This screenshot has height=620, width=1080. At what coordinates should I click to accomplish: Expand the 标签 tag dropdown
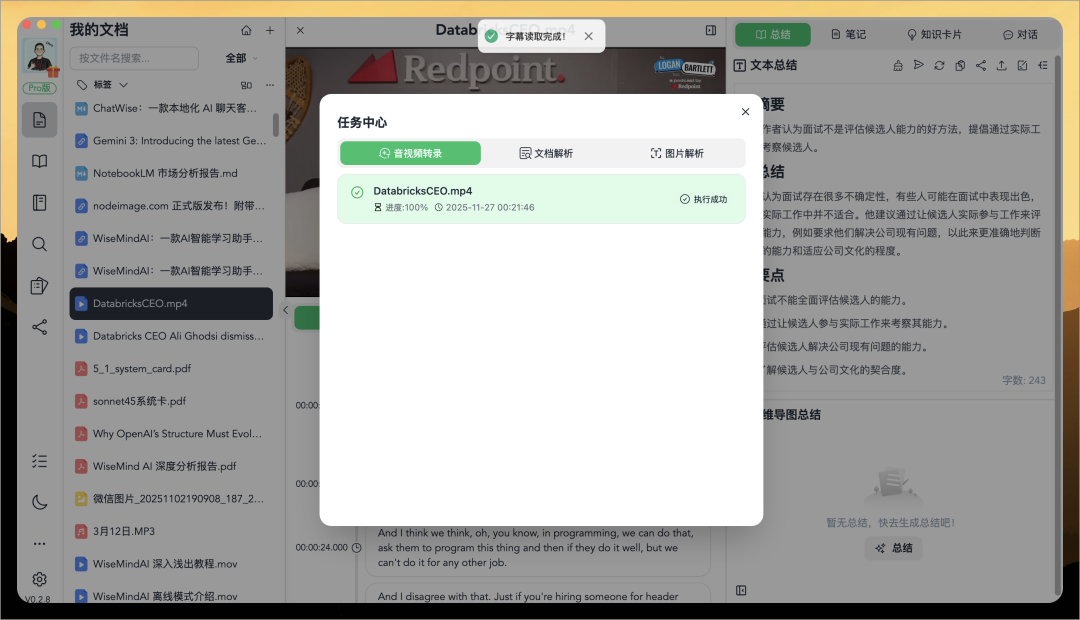pos(102,85)
